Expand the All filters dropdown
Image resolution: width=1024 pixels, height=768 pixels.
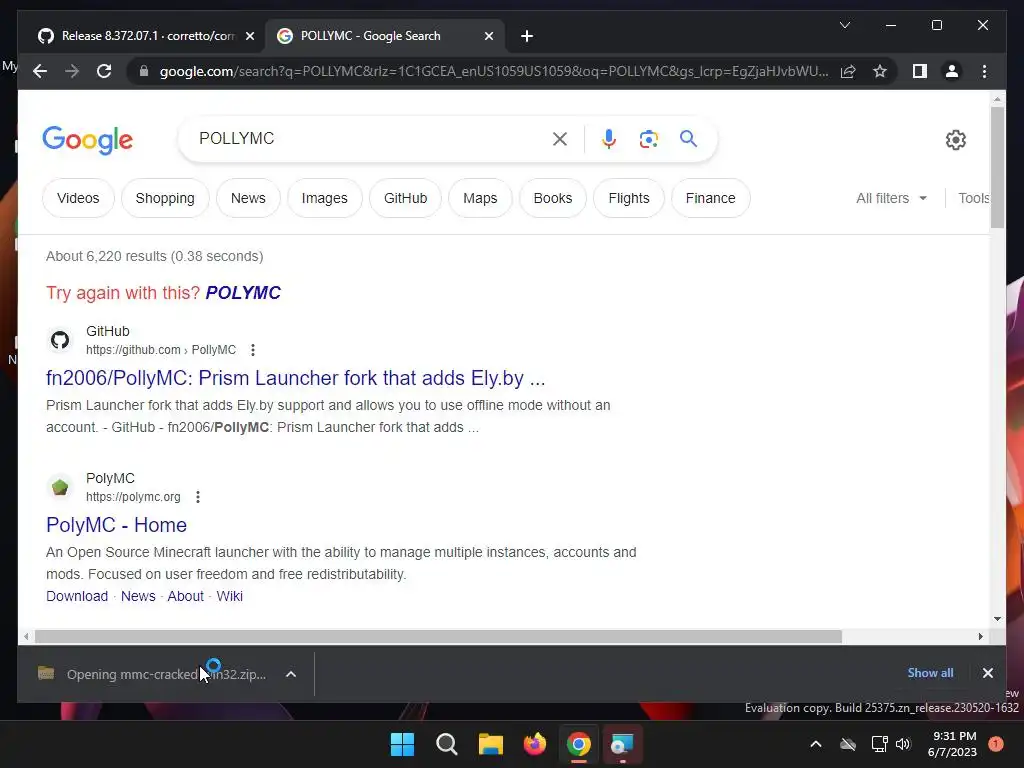[891, 198]
